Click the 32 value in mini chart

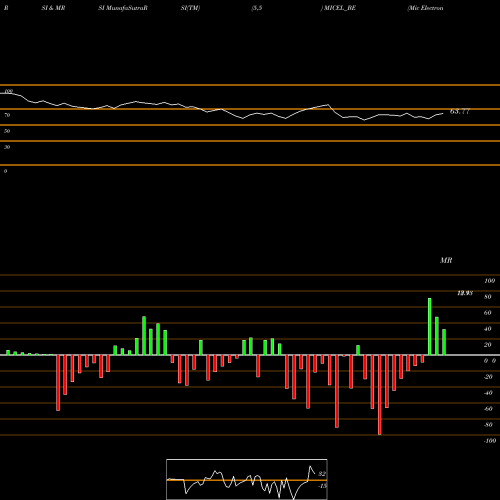pos(322,474)
